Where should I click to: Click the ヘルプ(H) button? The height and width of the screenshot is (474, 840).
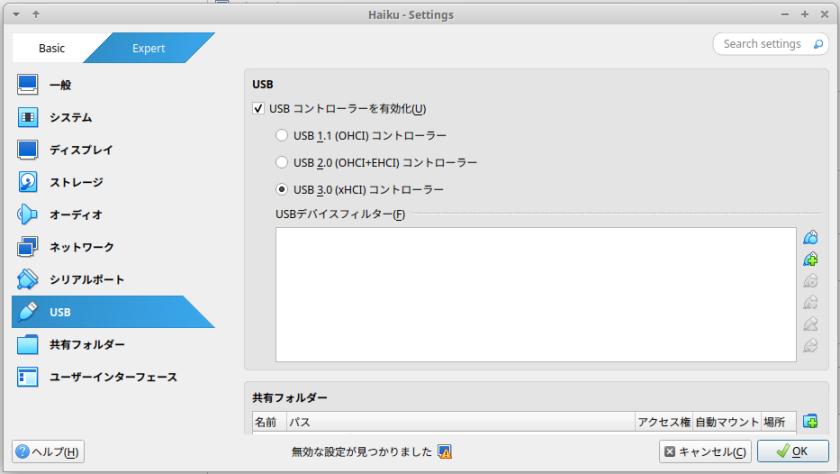click(x=48, y=452)
